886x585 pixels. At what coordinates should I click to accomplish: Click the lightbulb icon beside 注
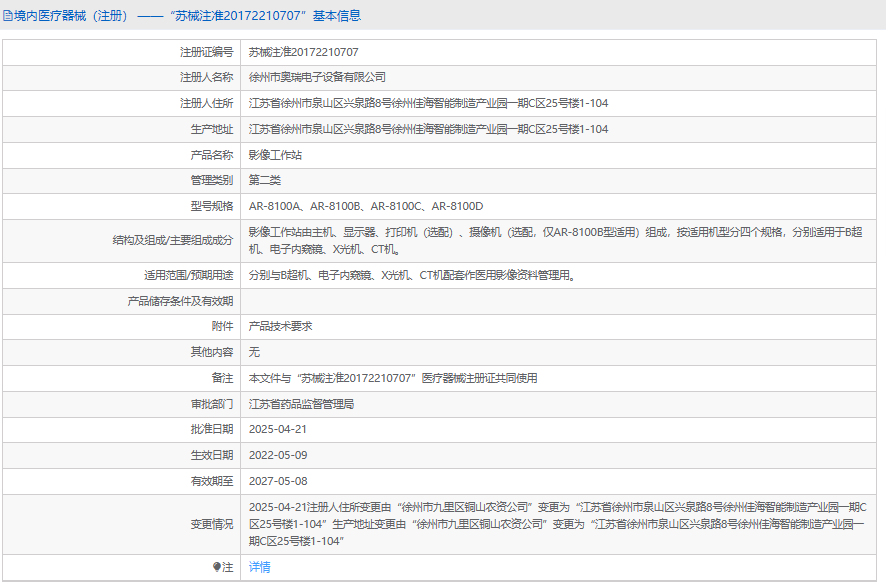coord(217,567)
